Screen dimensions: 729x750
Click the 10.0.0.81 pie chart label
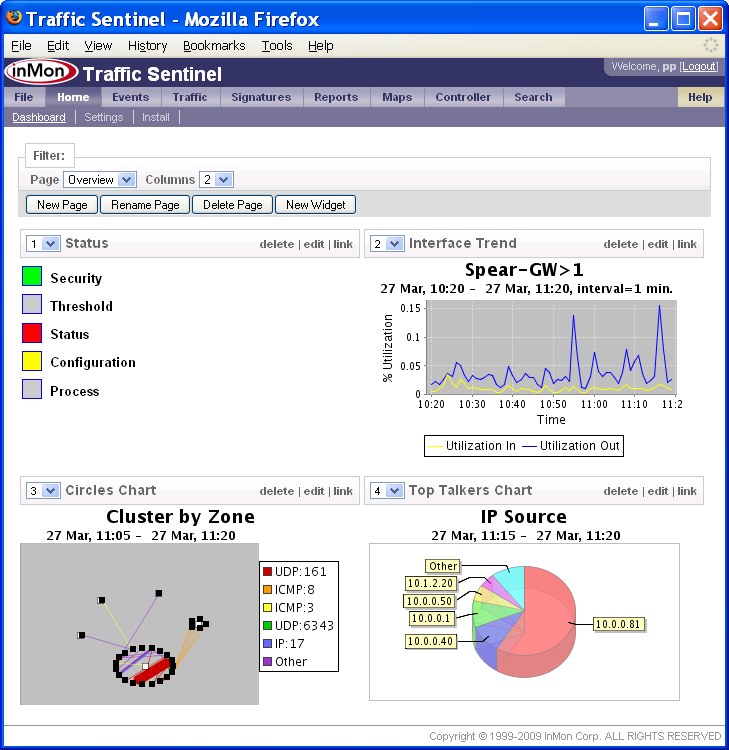[618, 624]
